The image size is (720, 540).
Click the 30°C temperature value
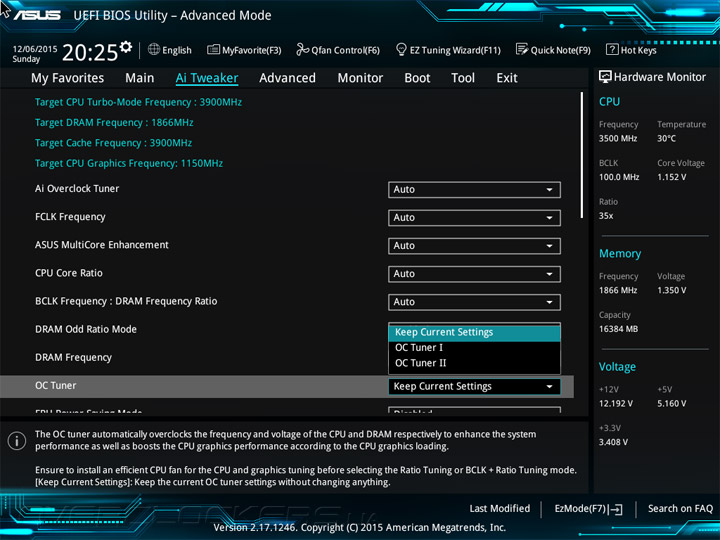pyautogui.click(x=666, y=138)
